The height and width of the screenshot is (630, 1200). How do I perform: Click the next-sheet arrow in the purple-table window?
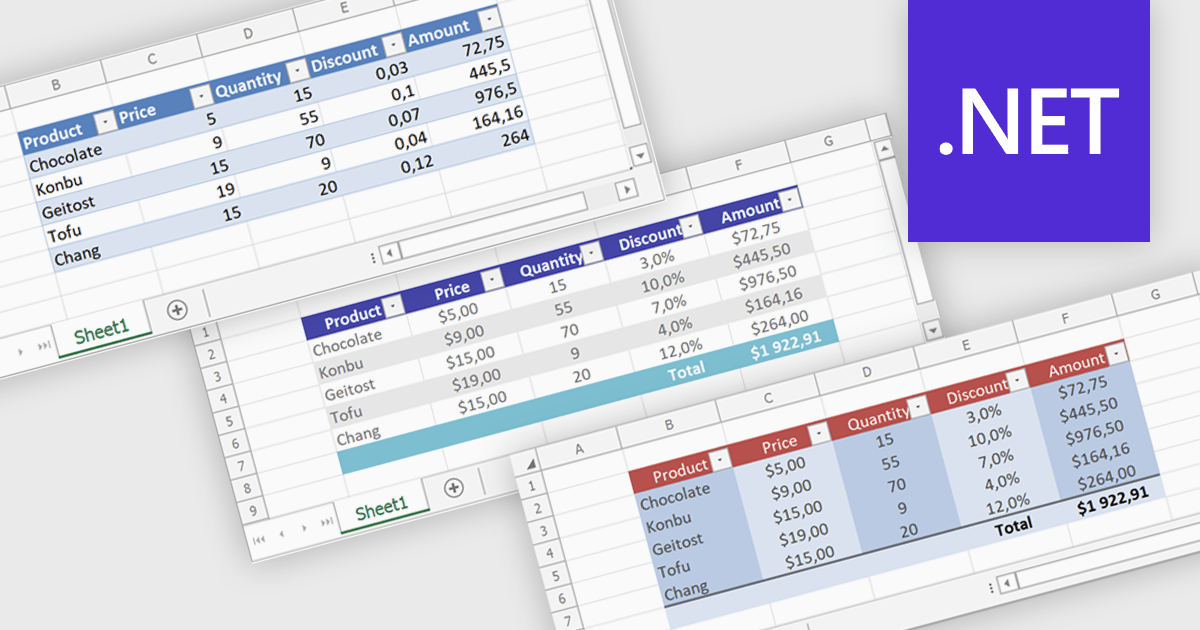click(304, 527)
